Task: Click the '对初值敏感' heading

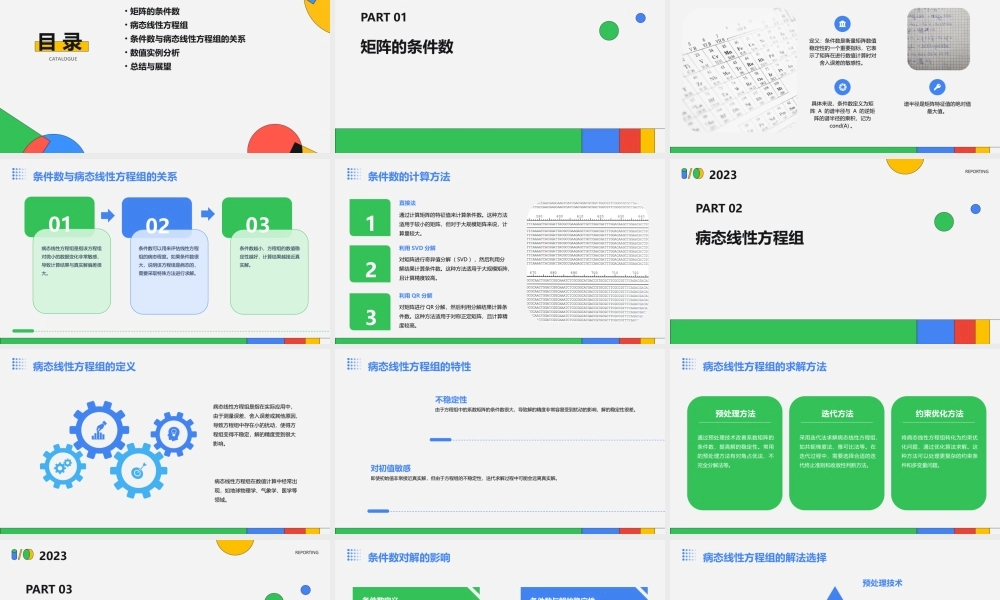Action: tap(390, 468)
